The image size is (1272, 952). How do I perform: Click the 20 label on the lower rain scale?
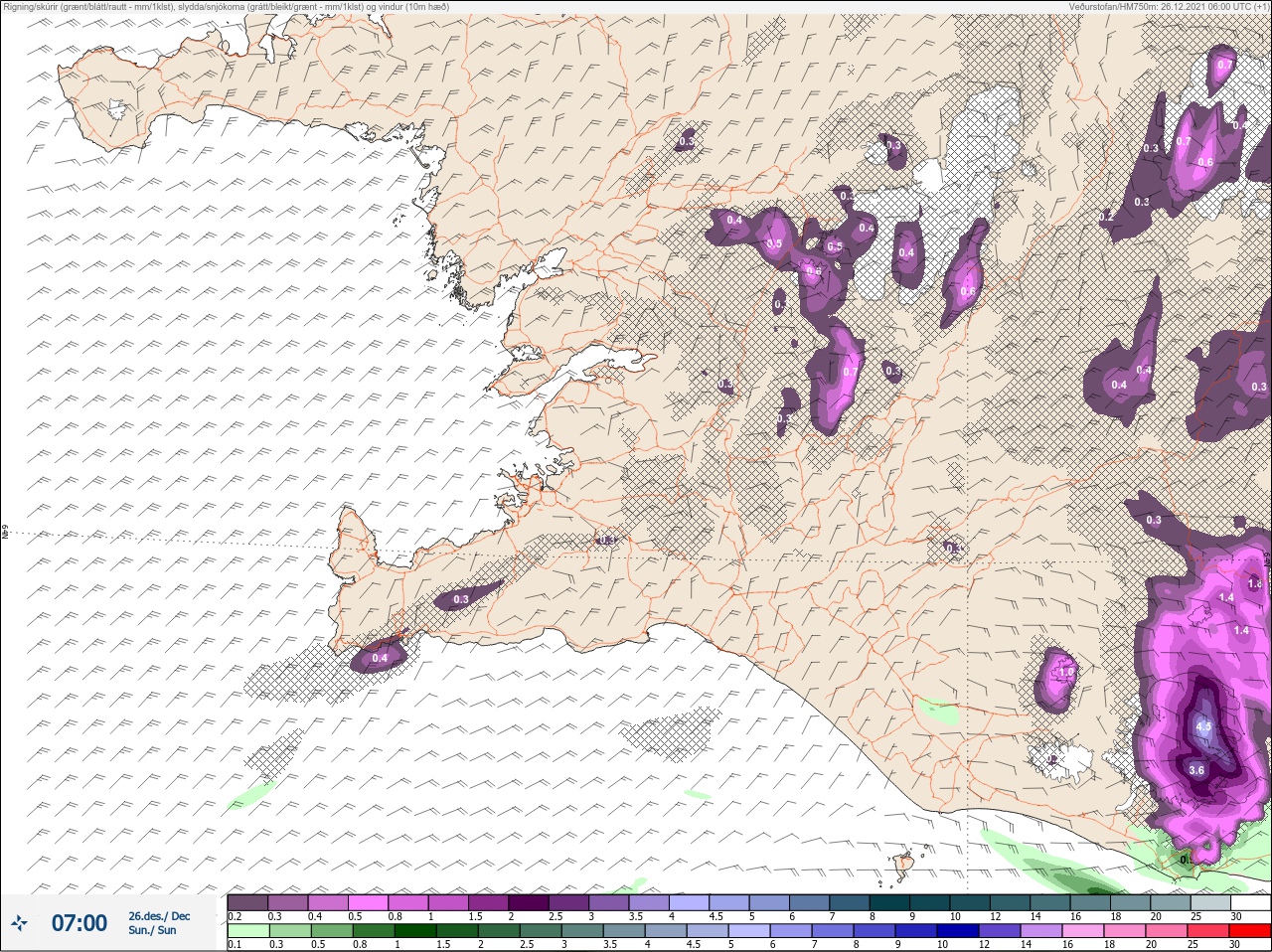[1151, 944]
